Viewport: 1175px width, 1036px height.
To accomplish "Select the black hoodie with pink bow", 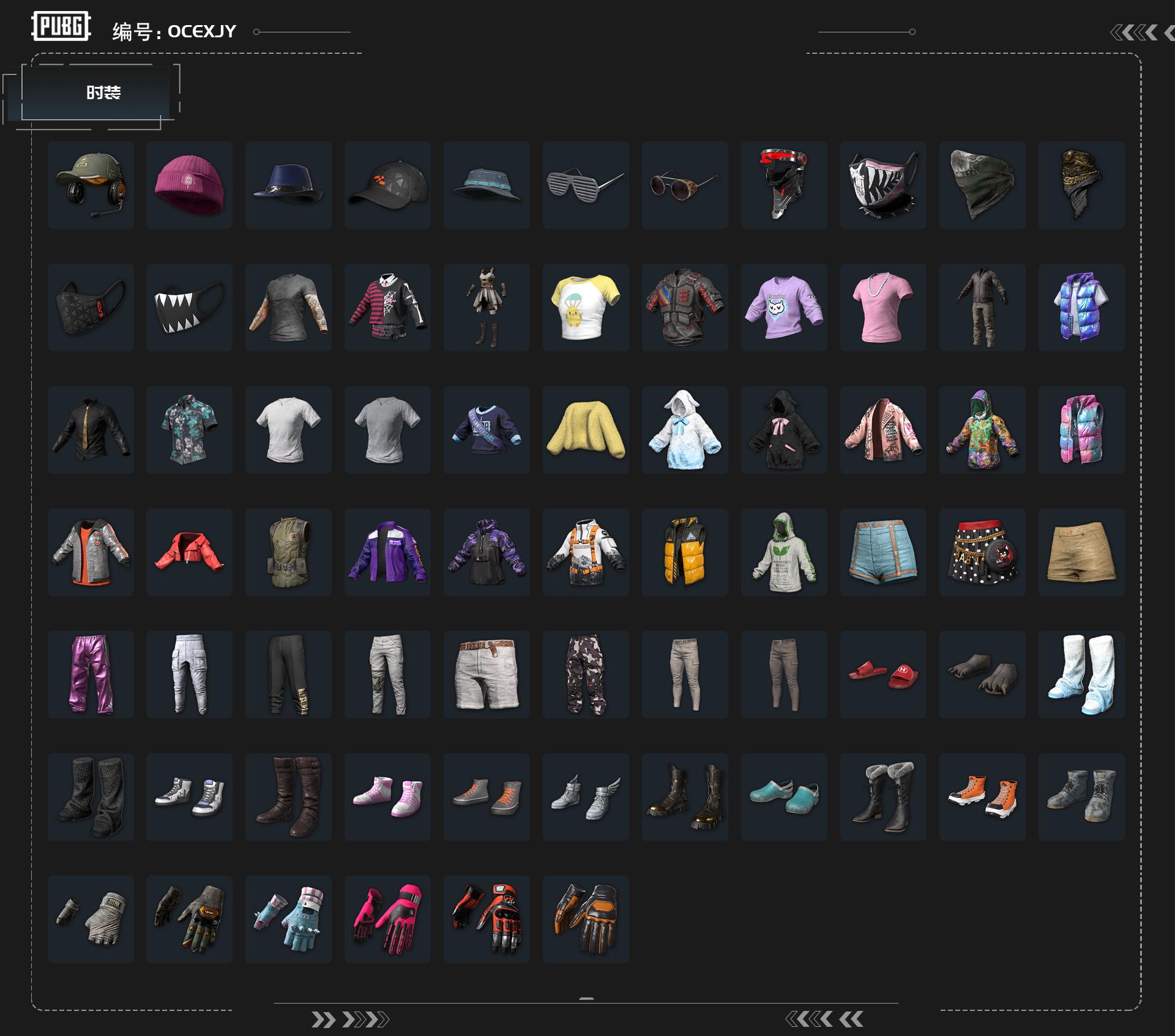I will point(785,430).
